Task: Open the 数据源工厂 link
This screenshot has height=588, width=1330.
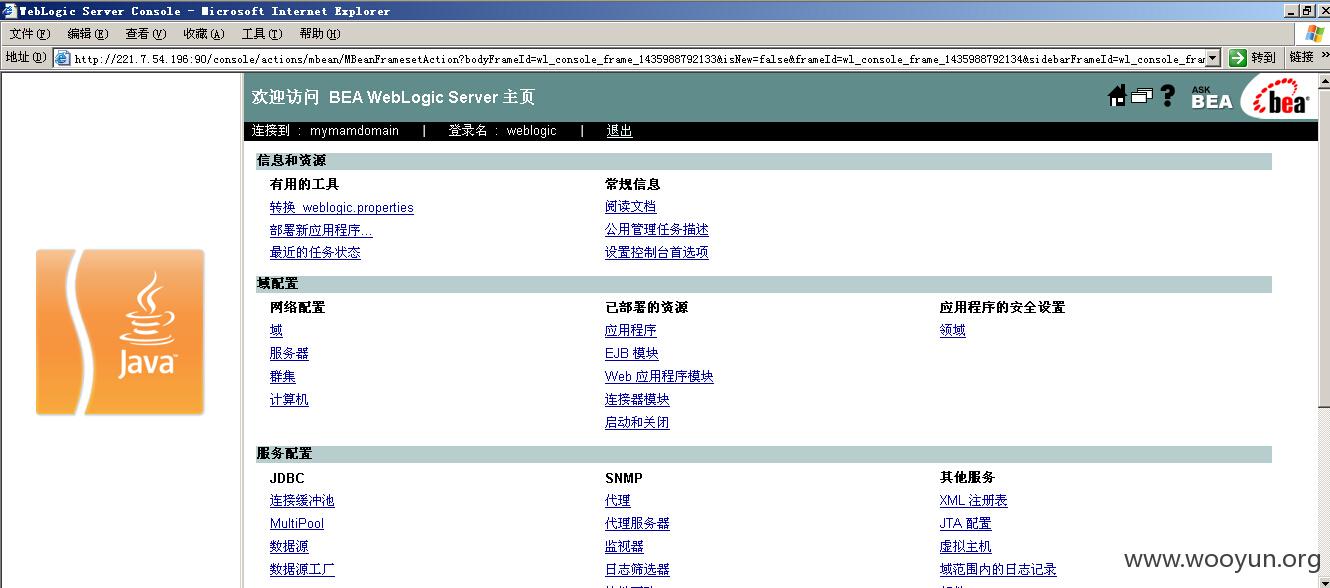Action: click(302, 570)
